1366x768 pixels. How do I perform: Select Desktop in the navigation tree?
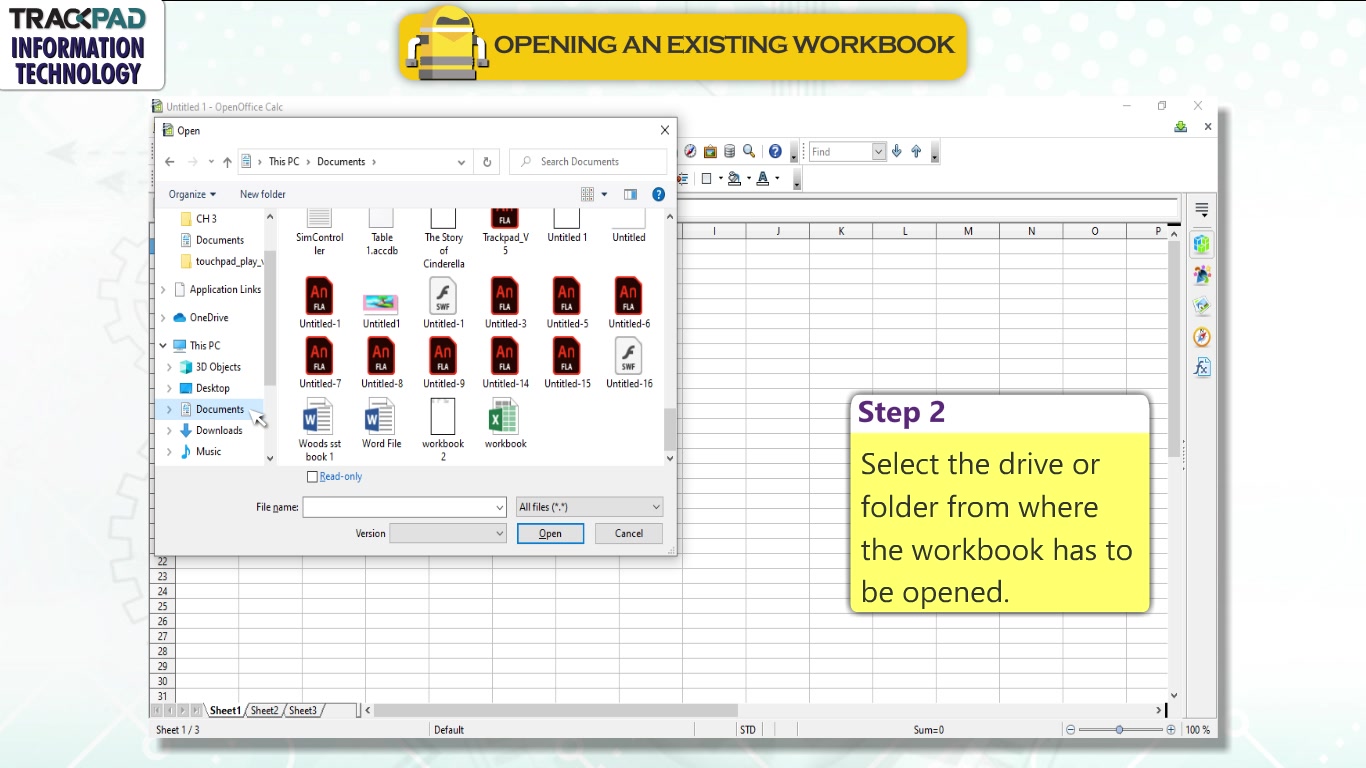(213, 388)
